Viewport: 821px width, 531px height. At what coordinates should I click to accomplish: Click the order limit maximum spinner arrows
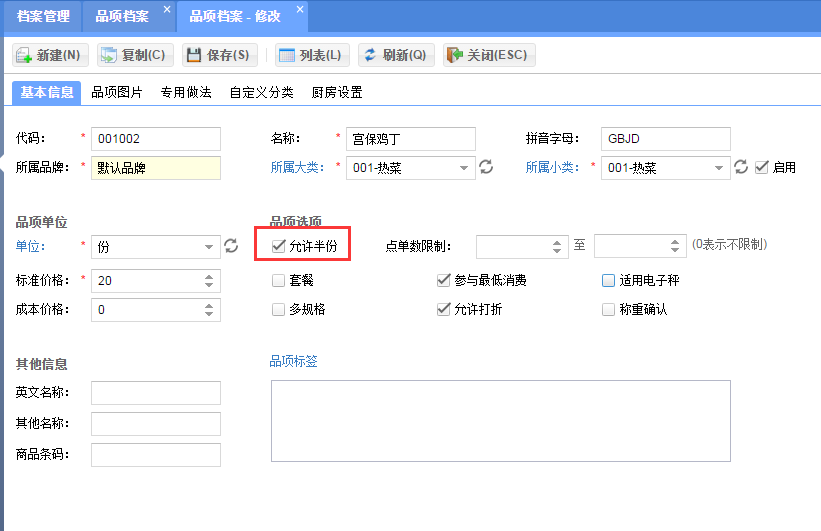675,247
